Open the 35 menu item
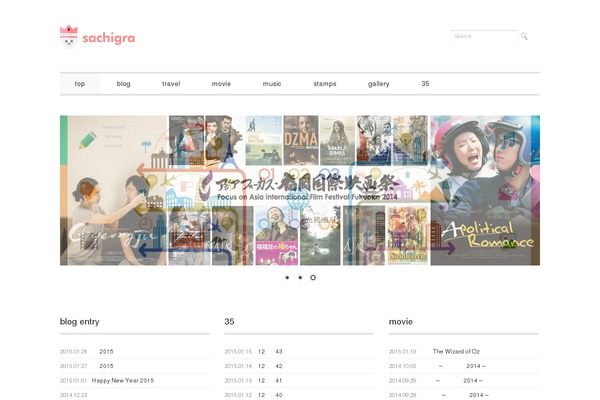Image resolution: width=600 pixels, height=400 pixels. 425,84
